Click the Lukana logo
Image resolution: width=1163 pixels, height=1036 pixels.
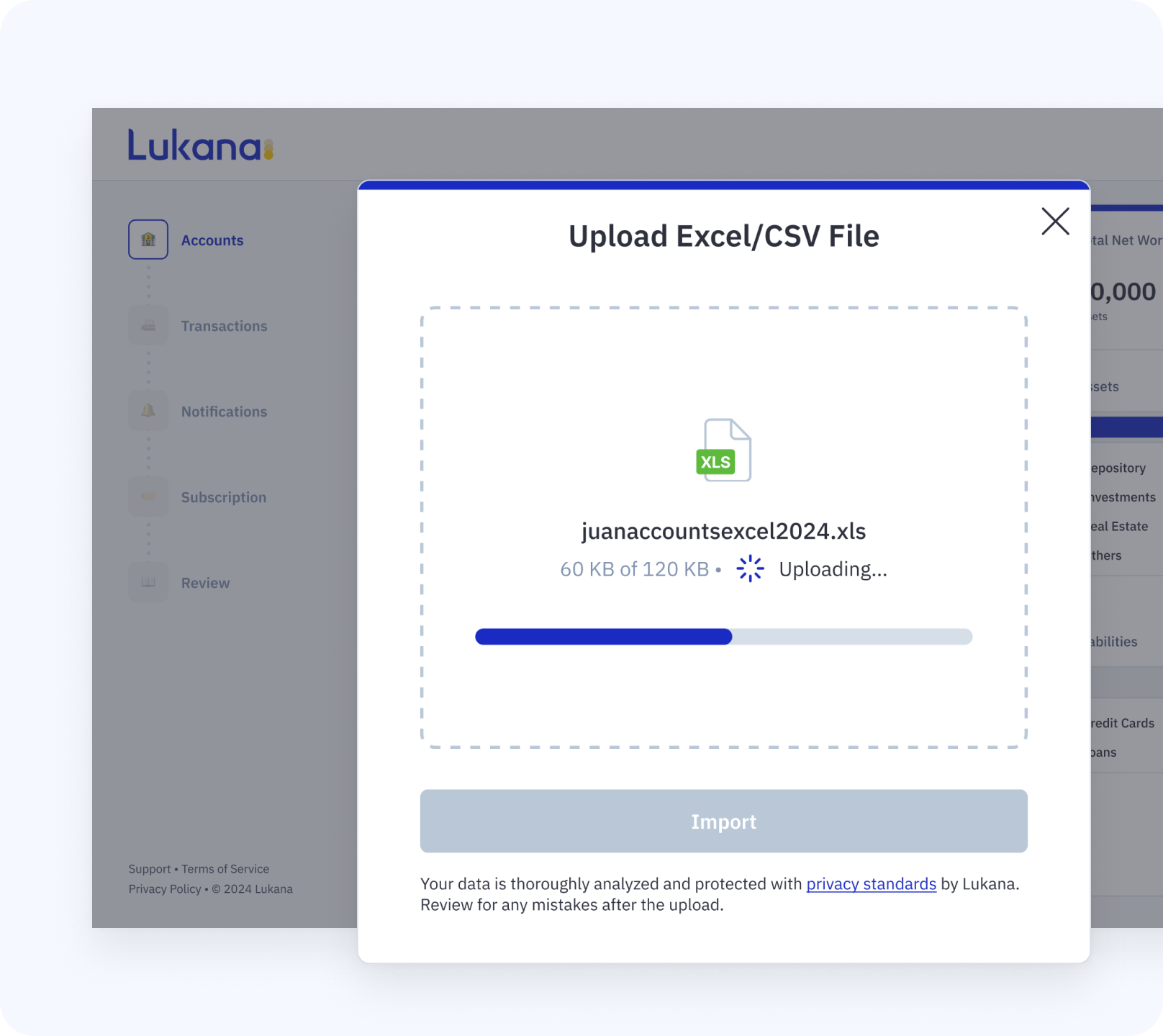coord(201,145)
